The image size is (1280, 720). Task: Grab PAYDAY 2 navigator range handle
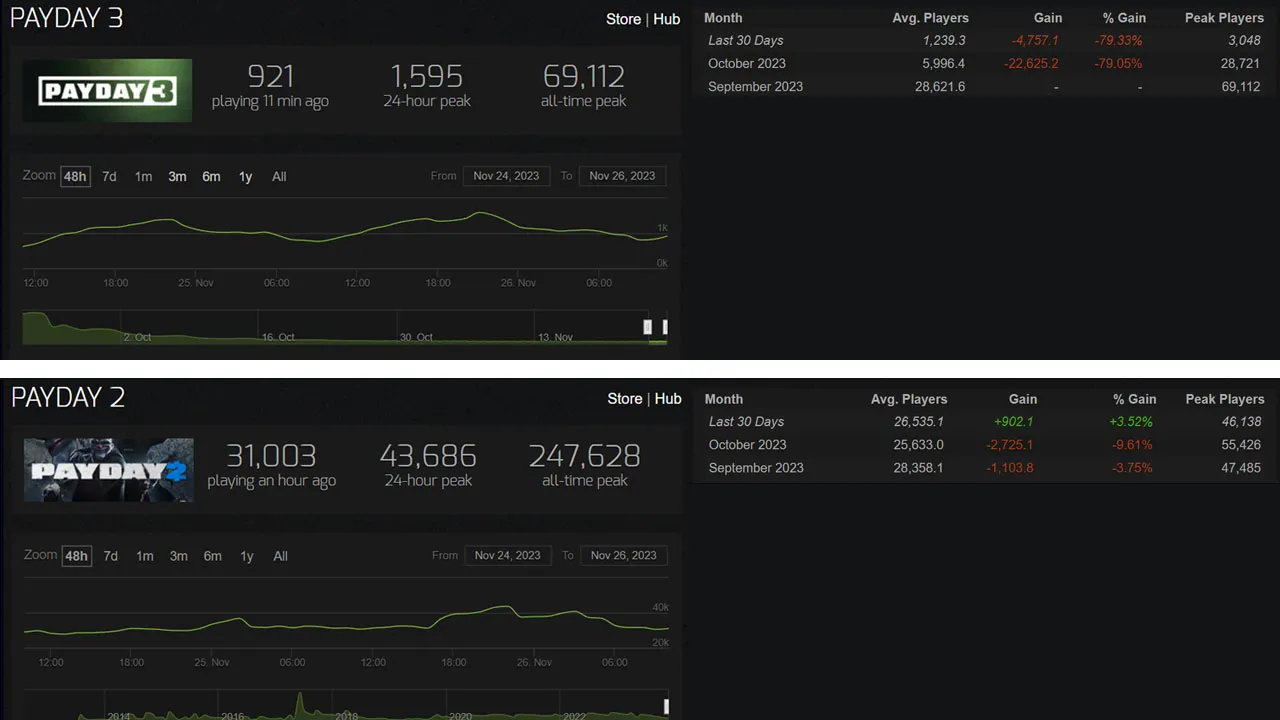click(x=666, y=706)
